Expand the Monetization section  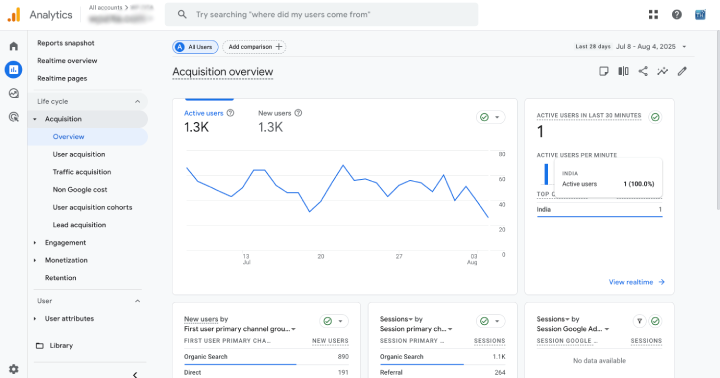[35, 260]
